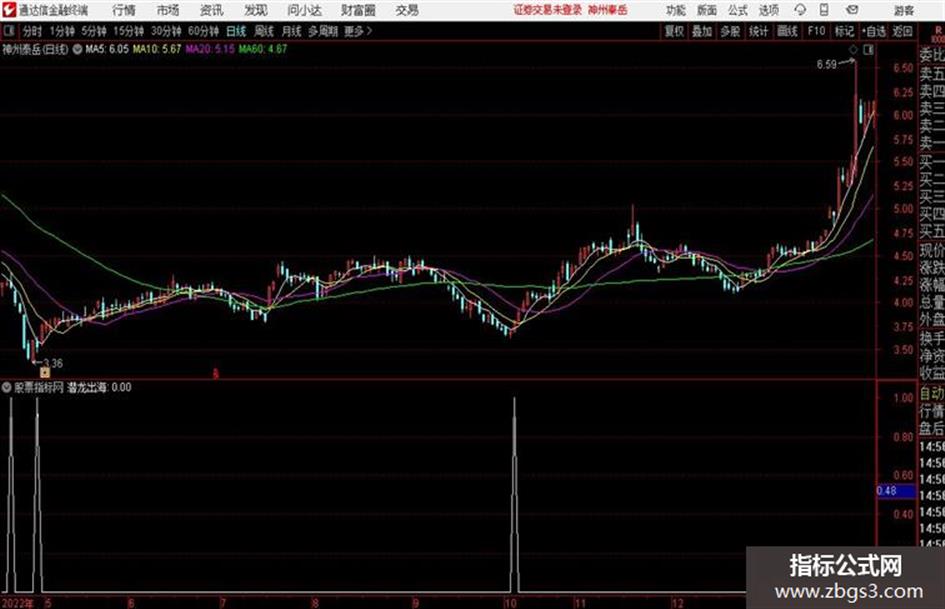Click the 神州泰岳 red stock name
The width and height of the screenshot is (945, 609).
[x=608, y=10]
